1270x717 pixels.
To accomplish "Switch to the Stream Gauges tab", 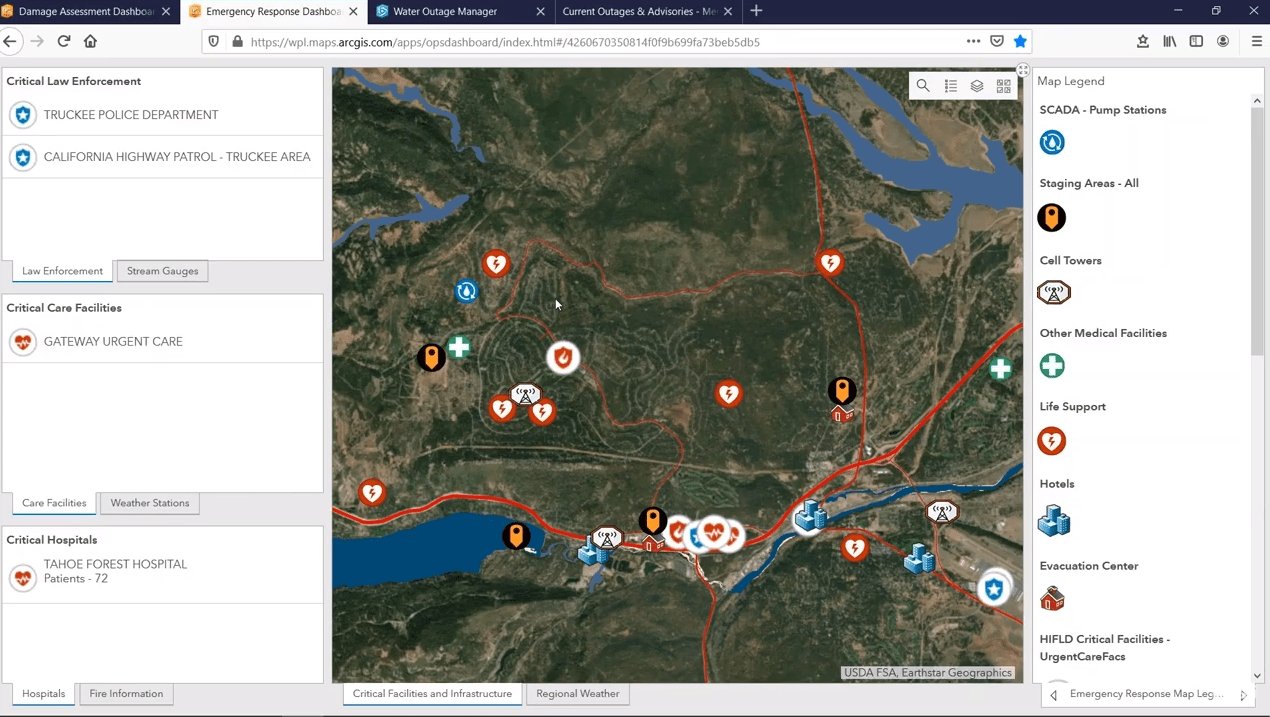I will [163, 271].
